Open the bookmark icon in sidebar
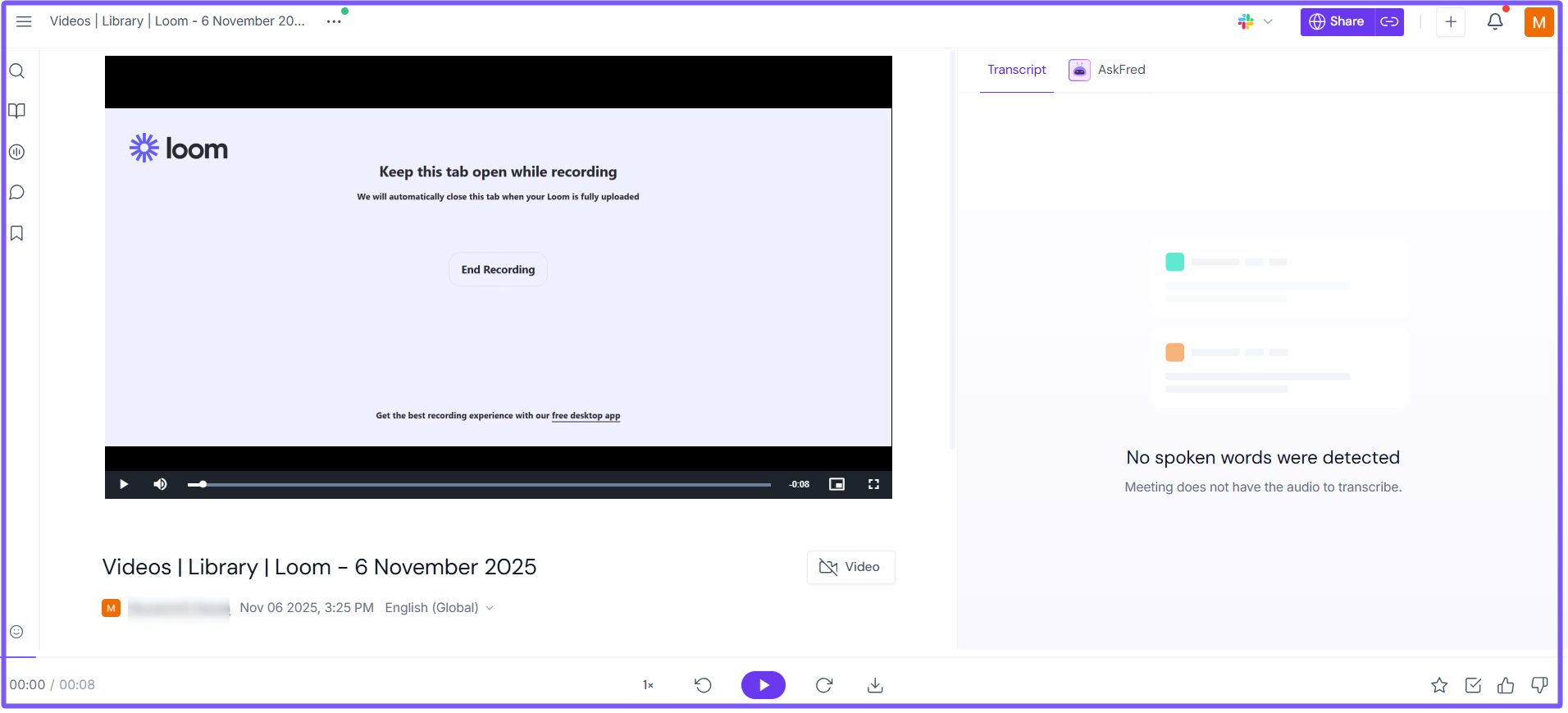The width and height of the screenshot is (1568, 713). 16,234
